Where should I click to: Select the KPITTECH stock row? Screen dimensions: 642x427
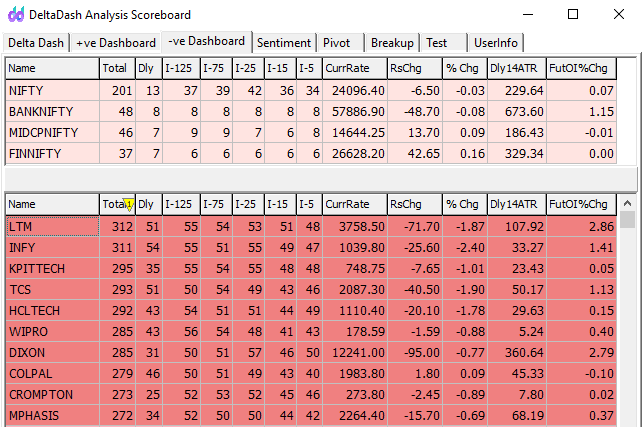(311, 269)
